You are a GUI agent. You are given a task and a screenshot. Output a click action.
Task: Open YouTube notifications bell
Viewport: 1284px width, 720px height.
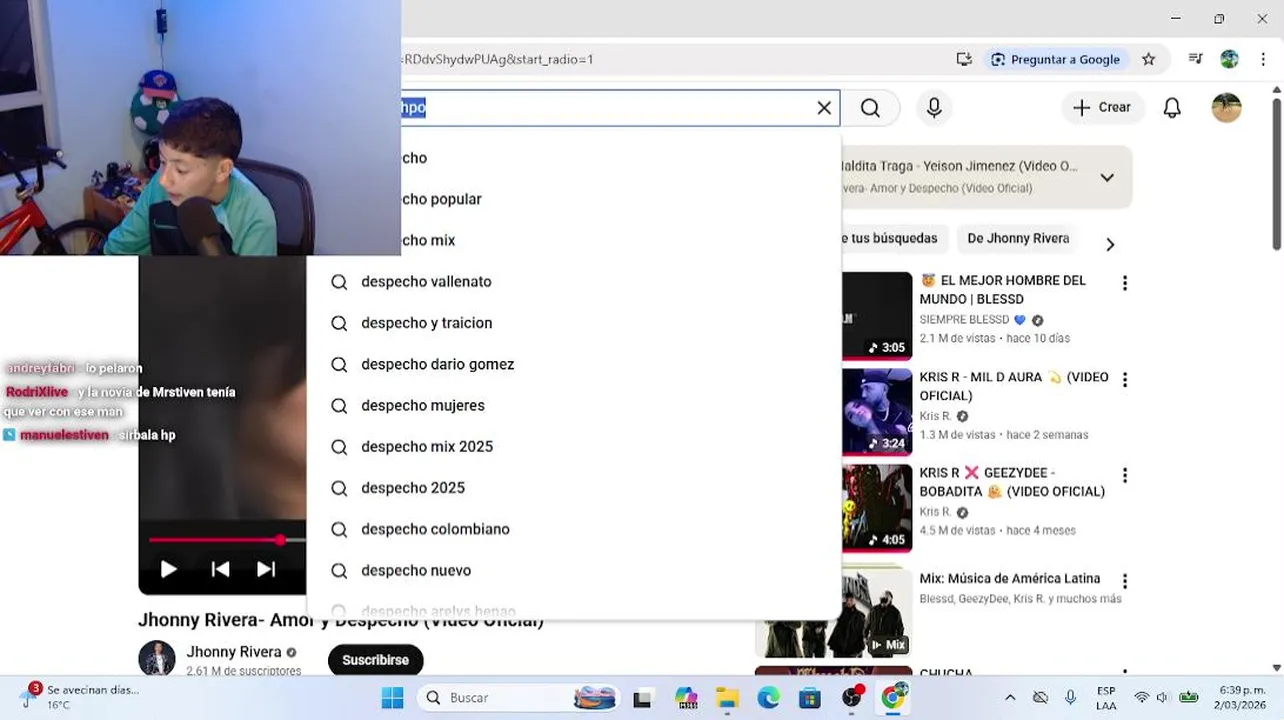1172,108
